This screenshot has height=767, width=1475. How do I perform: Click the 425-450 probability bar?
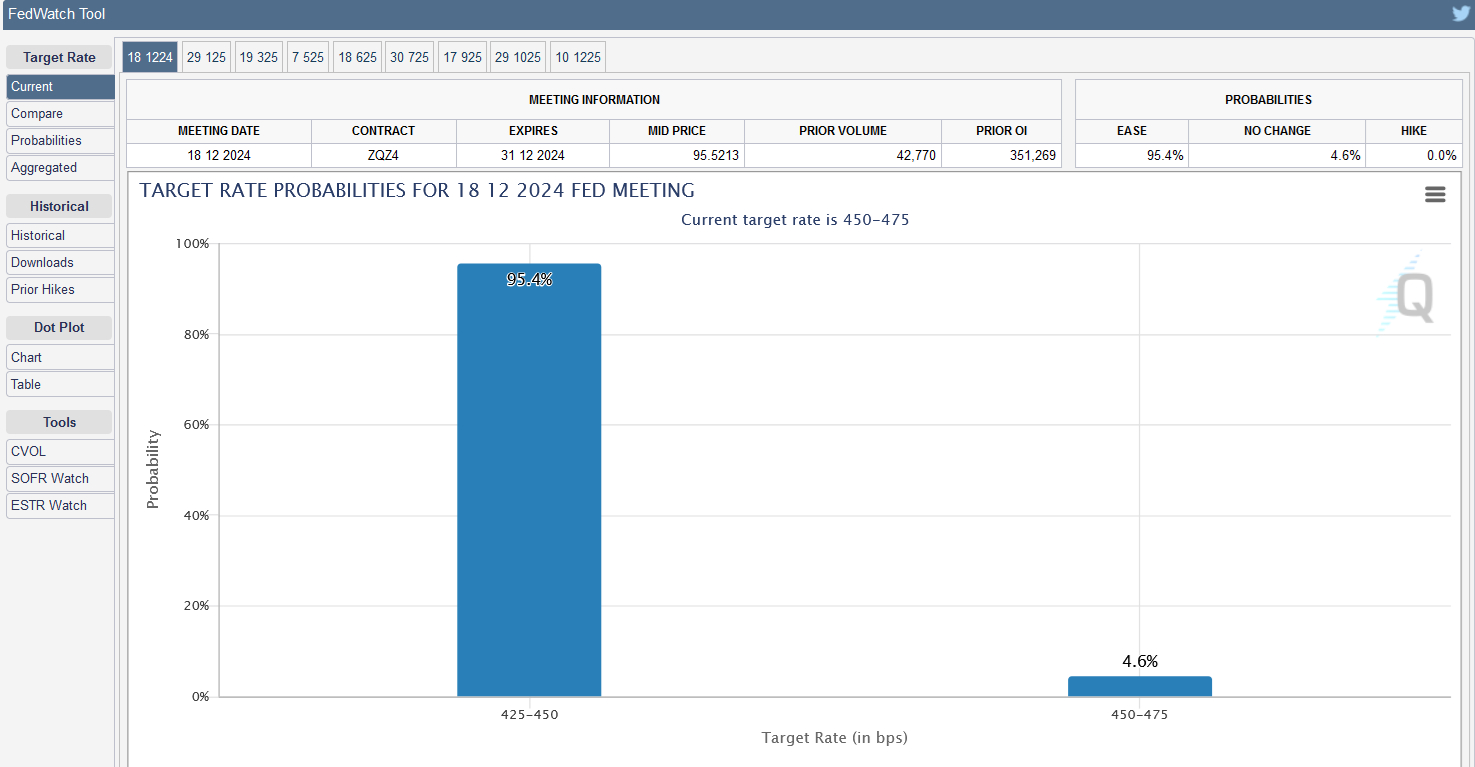(529, 480)
